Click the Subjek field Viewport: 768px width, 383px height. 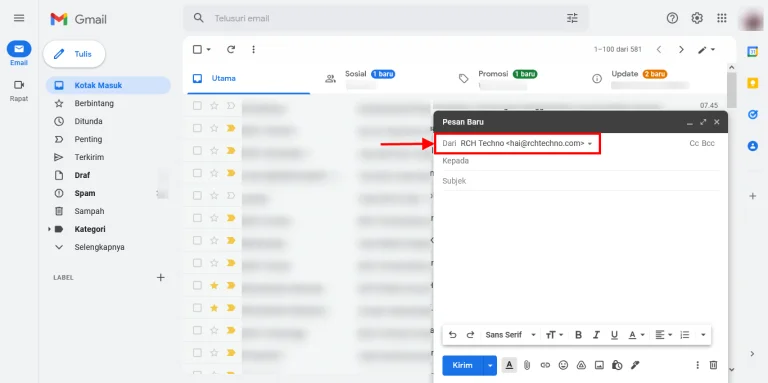pos(581,181)
